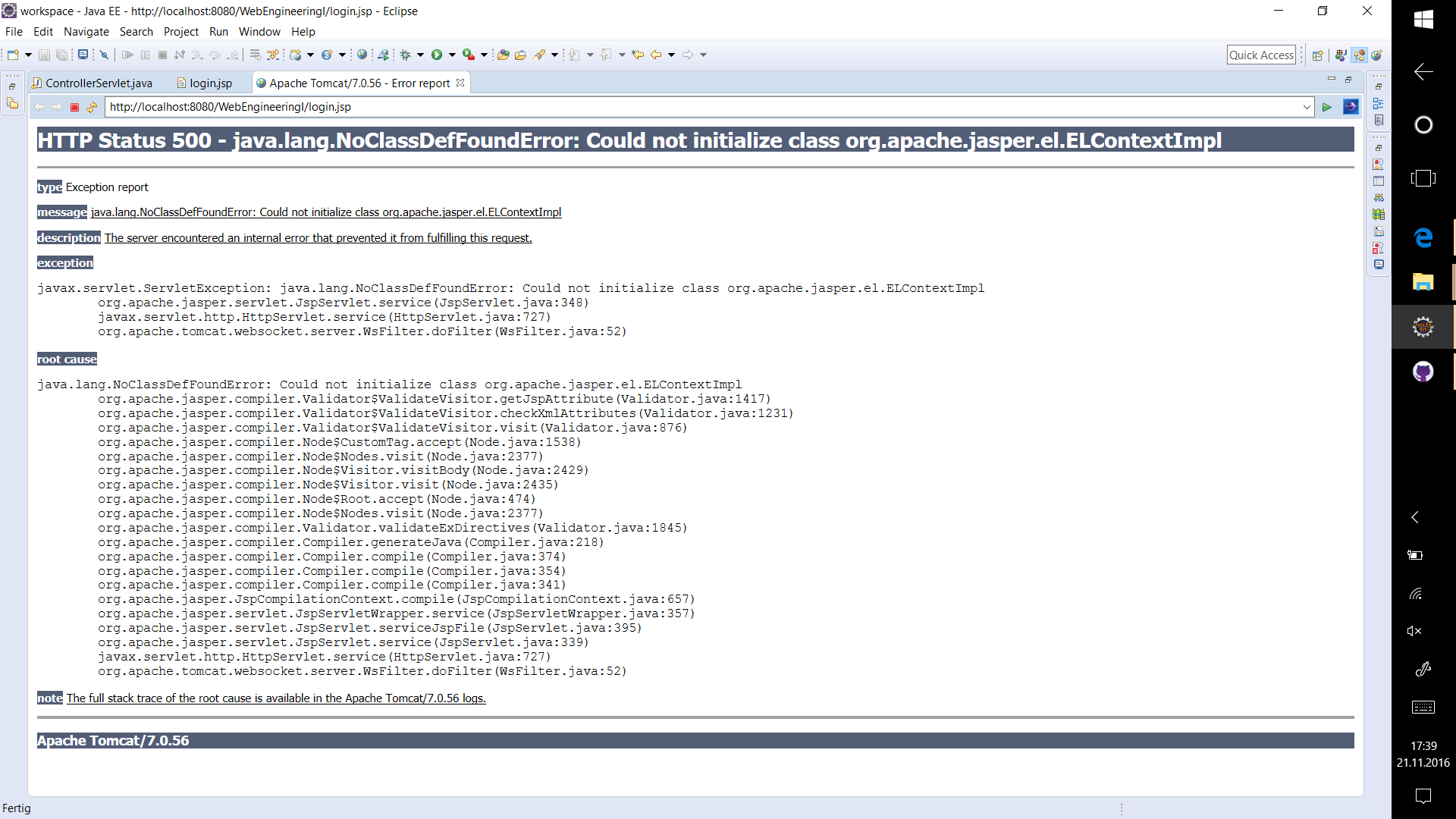Viewport: 1456px width, 819px height.
Task: Click the green Go to URL arrow
Action: (x=1327, y=107)
